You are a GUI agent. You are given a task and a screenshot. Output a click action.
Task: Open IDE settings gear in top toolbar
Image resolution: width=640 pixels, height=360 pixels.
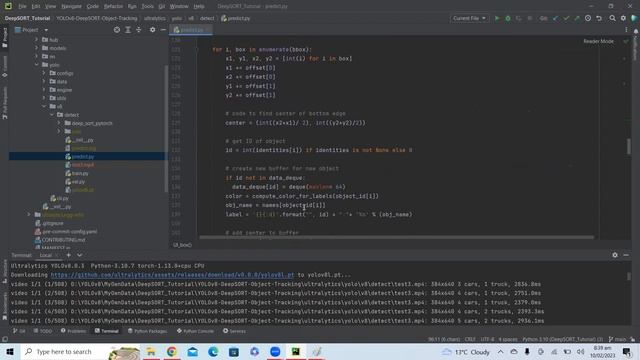(623, 18)
